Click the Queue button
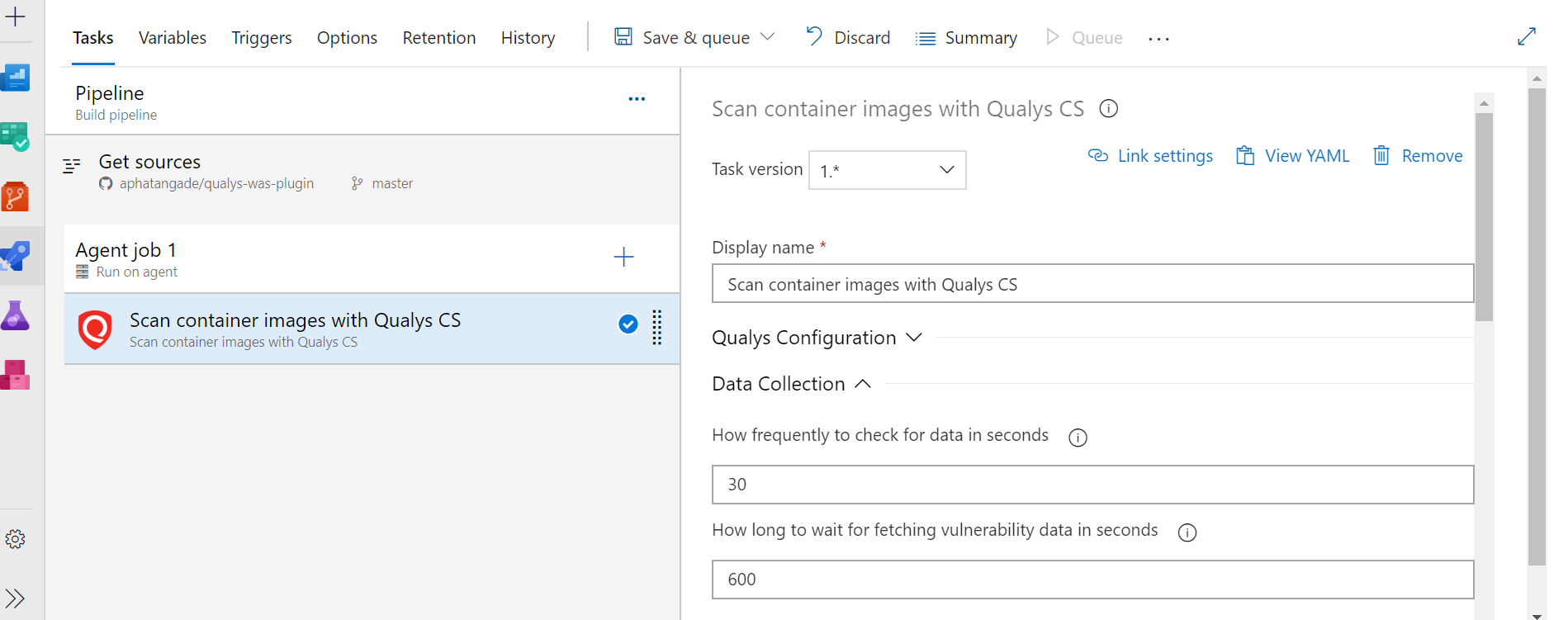Image resolution: width=1568 pixels, height=620 pixels. click(1084, 38)
